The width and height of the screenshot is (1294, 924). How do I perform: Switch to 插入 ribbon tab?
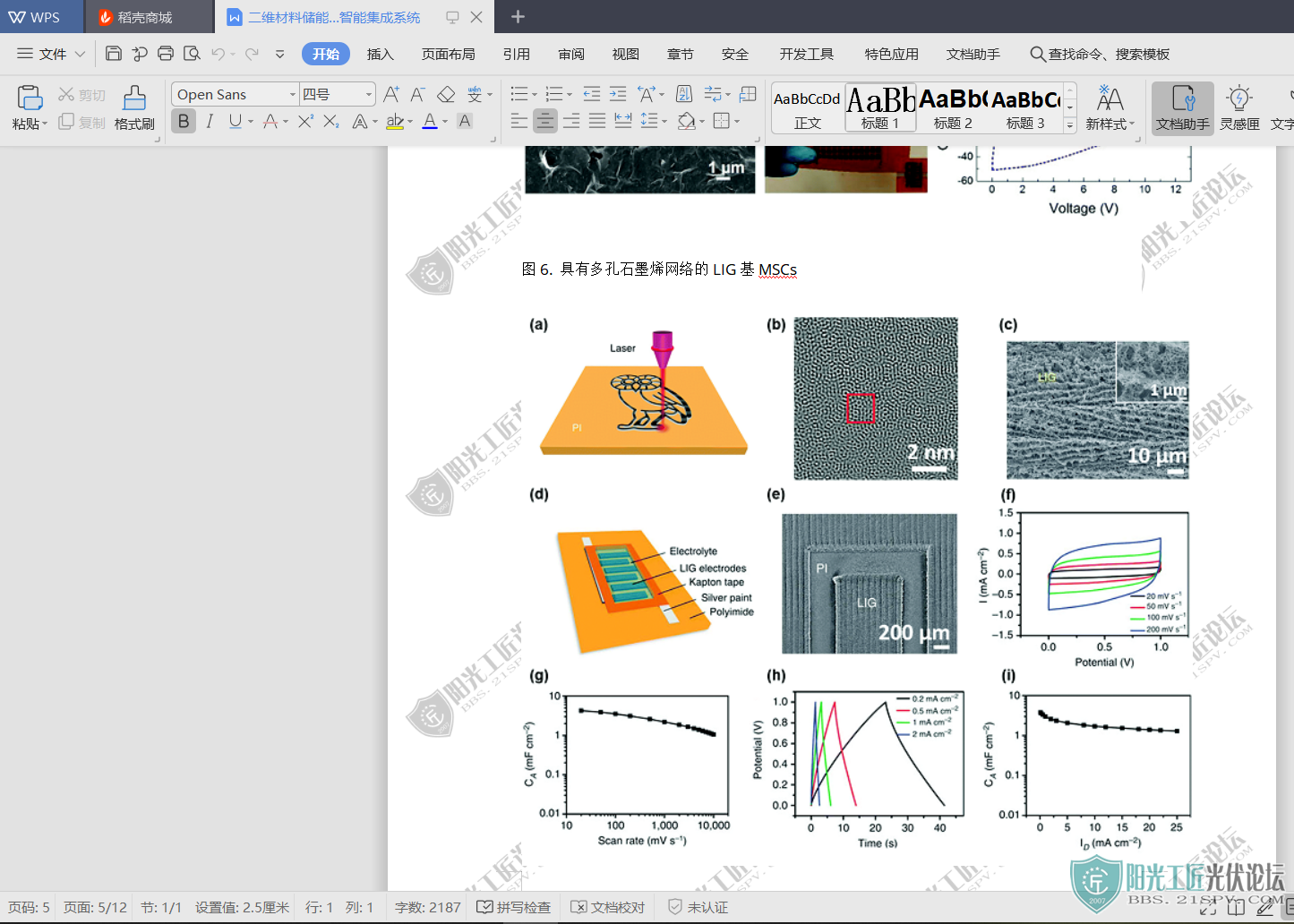(381, 54)
